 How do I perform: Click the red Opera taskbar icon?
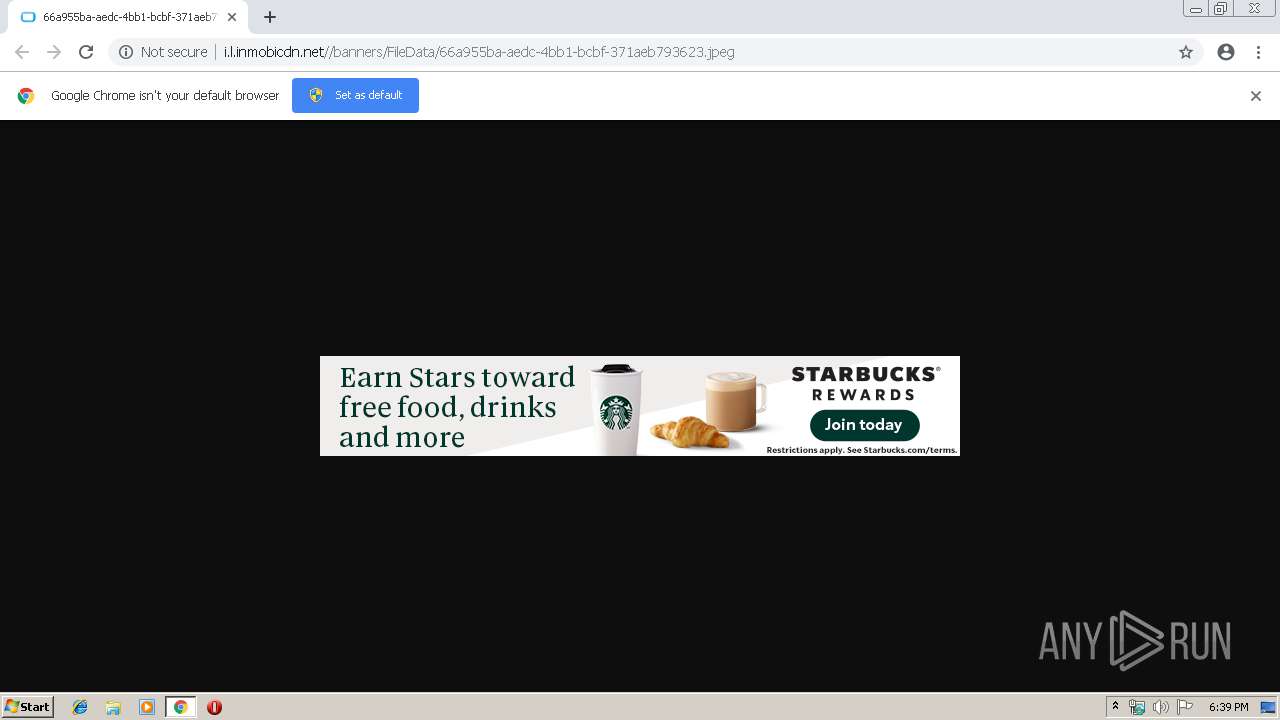tap(214, 707)
